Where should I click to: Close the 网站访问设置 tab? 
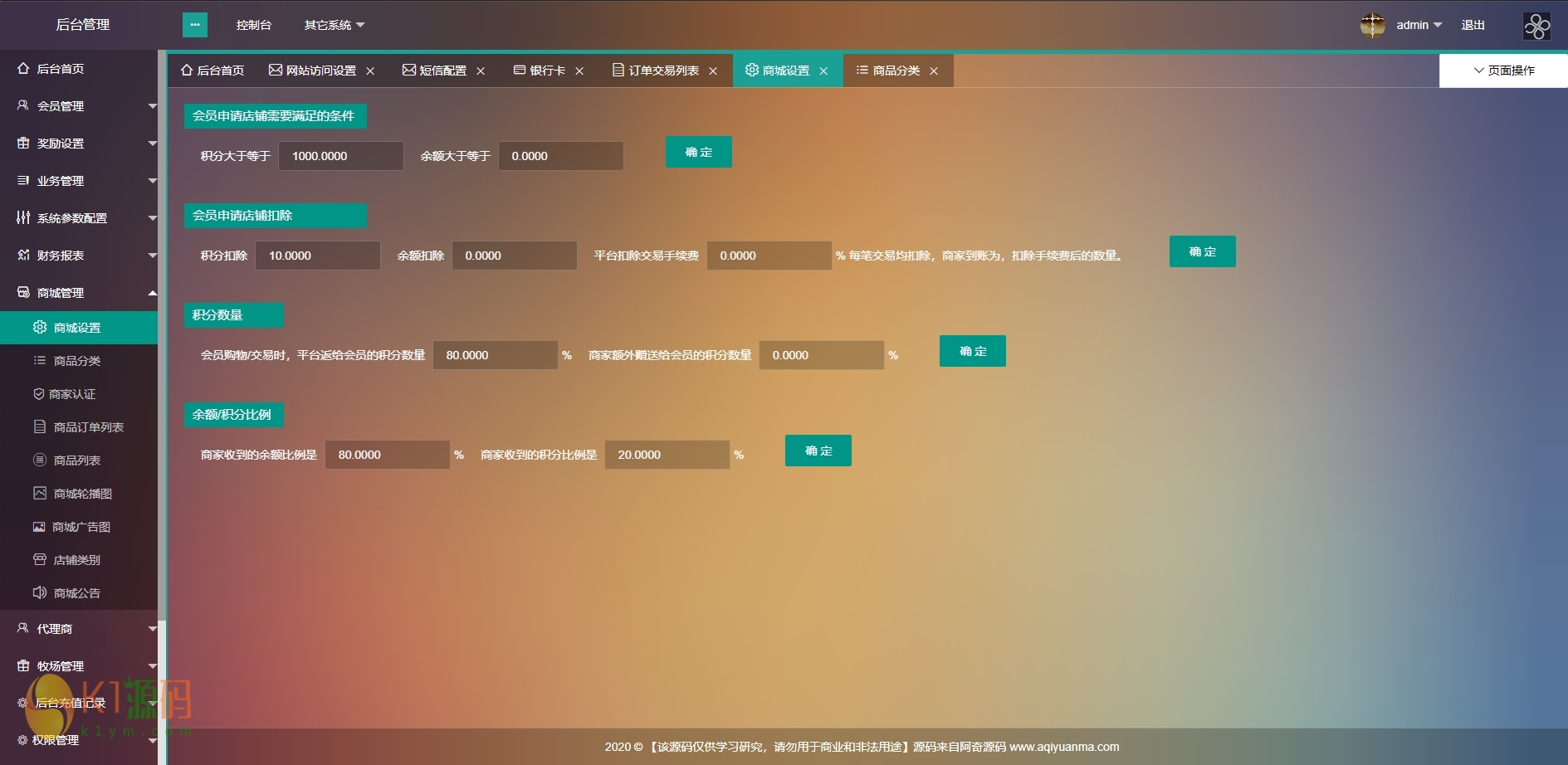pyautogui.click(x=370, y=71)
